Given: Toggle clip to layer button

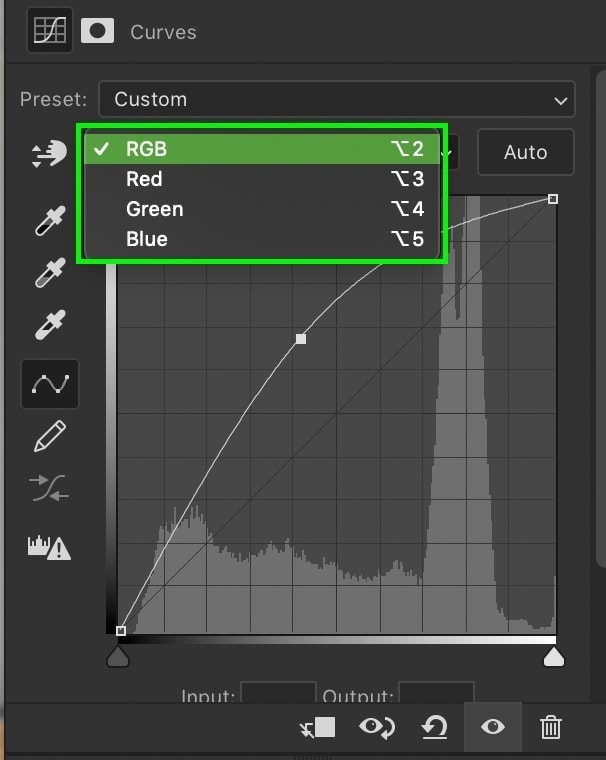Looking at the screenshot, I should coord(318,728).
